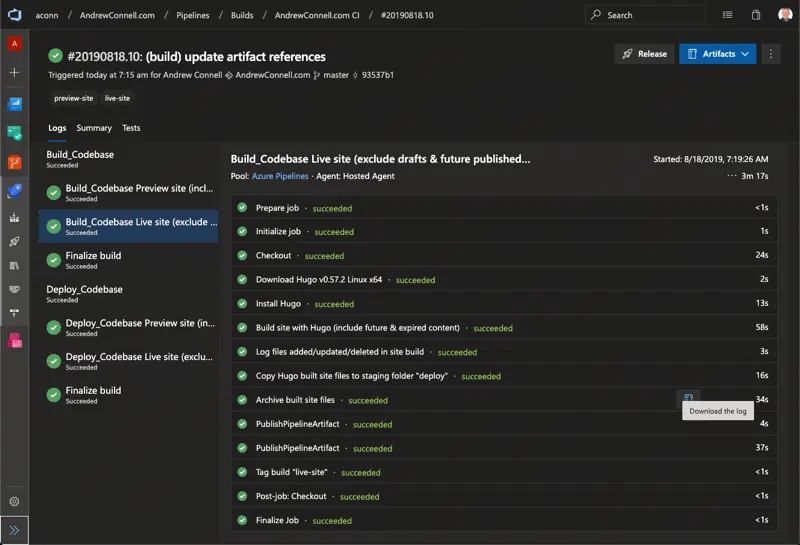Viewport: 800px width, 545px height.
Task: Select Build_Codebase Preview site job
Action: click(129, 192)
